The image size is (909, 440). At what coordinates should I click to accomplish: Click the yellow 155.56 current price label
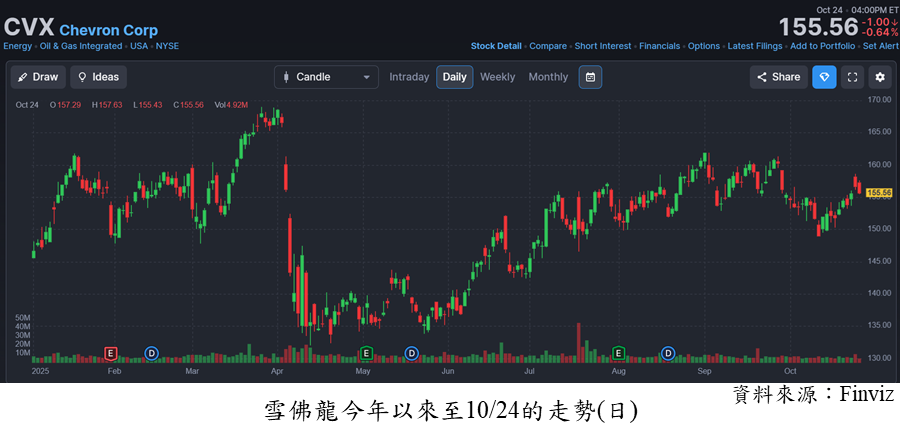878,193
